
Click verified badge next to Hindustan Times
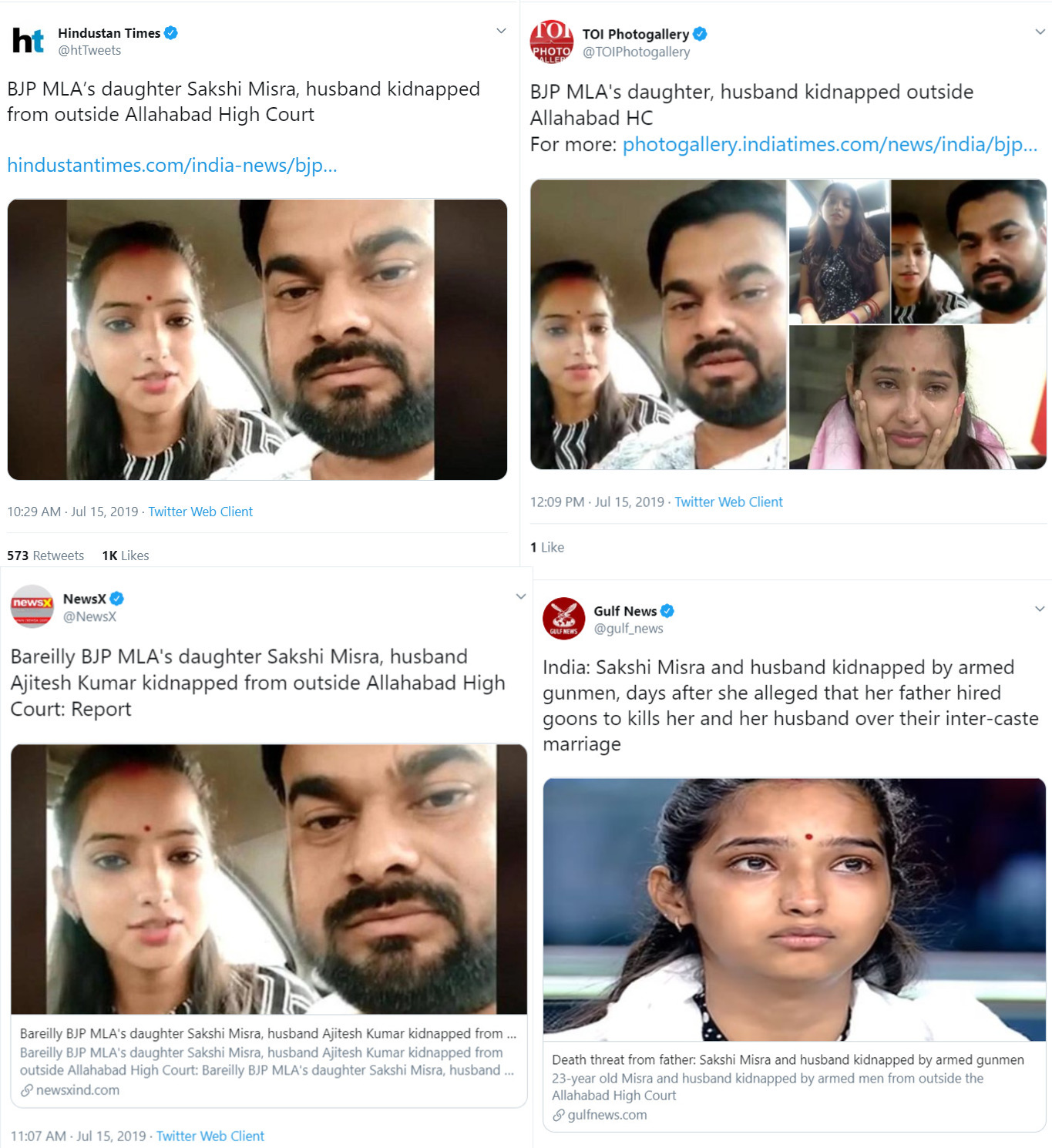pyautogui.click(x=171, y=32)
